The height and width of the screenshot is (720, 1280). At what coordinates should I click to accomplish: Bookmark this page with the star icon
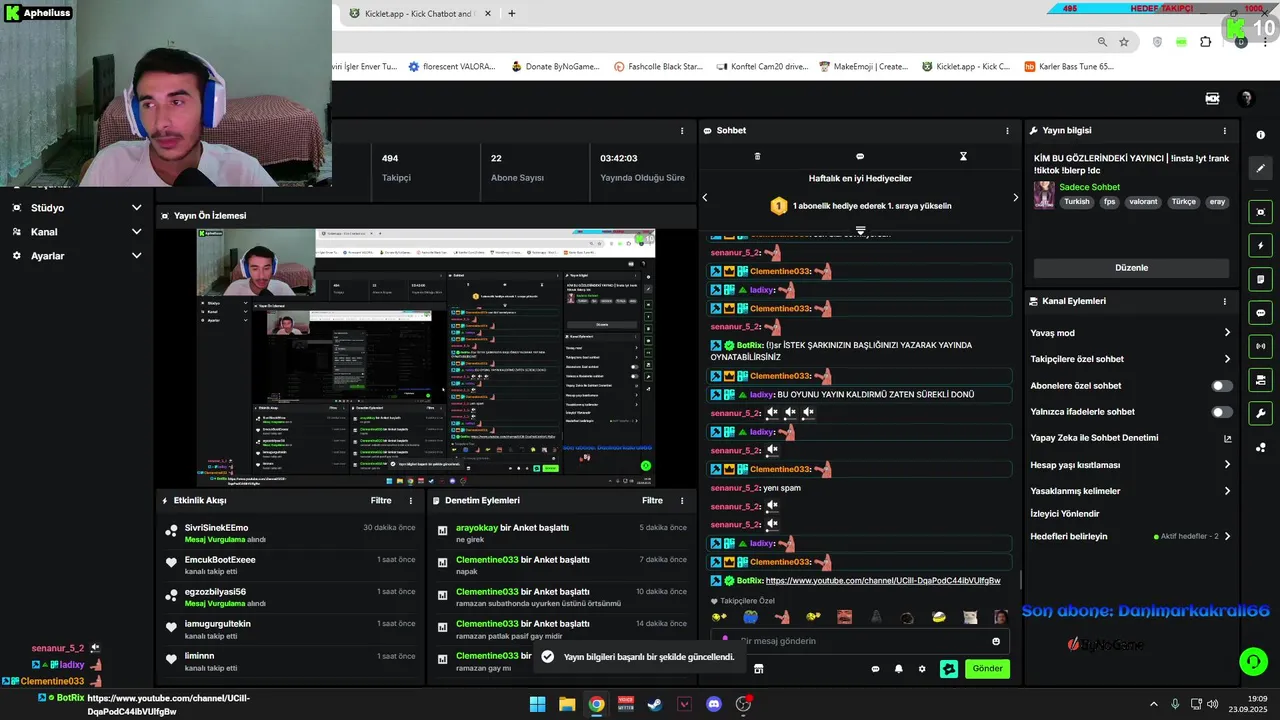pos(1124,42)
